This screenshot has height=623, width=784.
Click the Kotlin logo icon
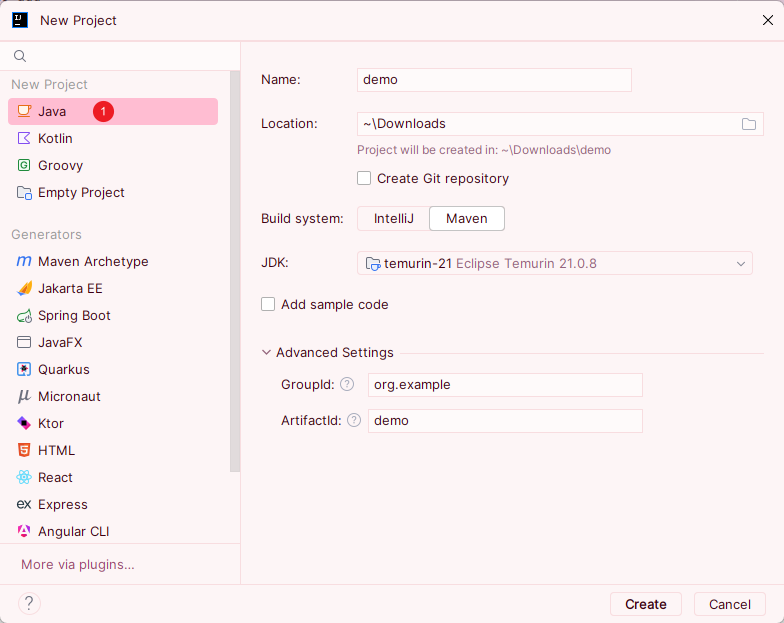coord(24,138)
